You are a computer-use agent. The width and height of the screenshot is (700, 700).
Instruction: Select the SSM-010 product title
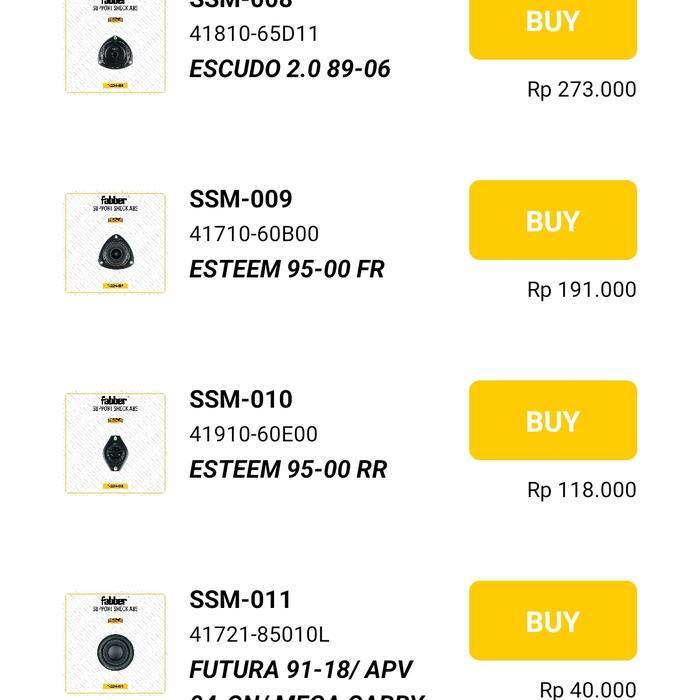[x=241, y=399]
